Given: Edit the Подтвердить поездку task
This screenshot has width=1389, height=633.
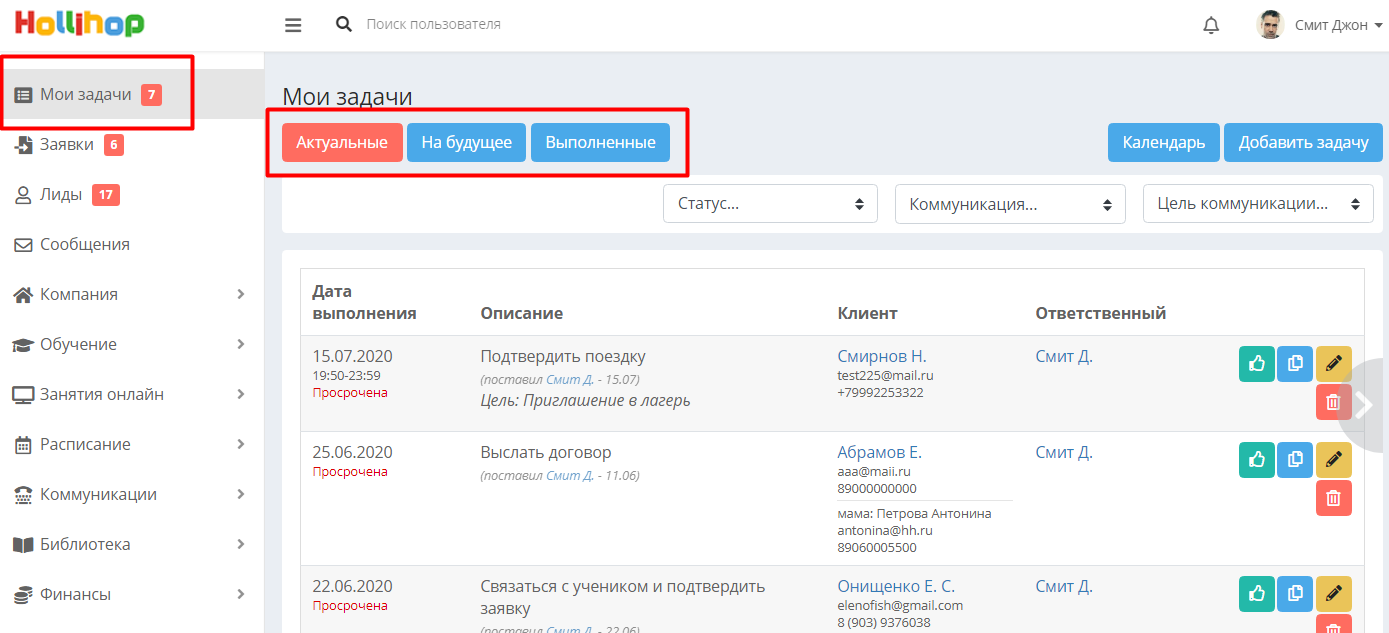Looking at the screenshot, I should [1333, 364].
